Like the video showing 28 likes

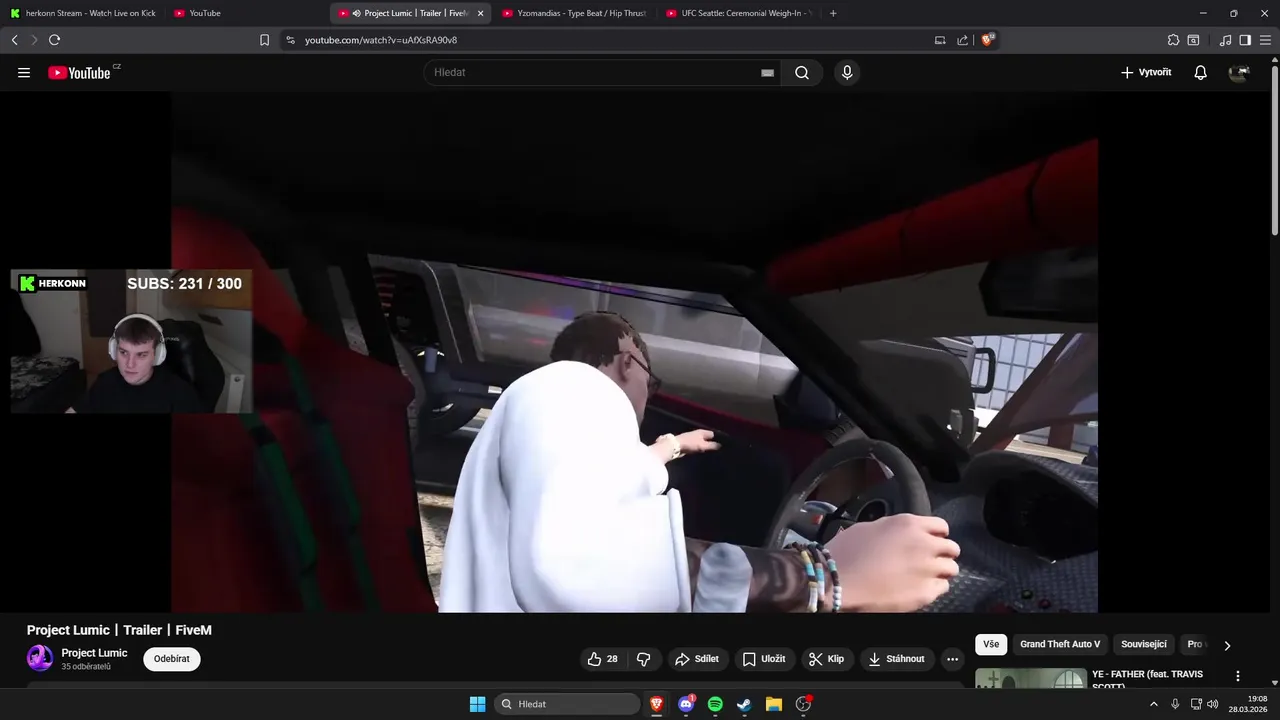603,659
